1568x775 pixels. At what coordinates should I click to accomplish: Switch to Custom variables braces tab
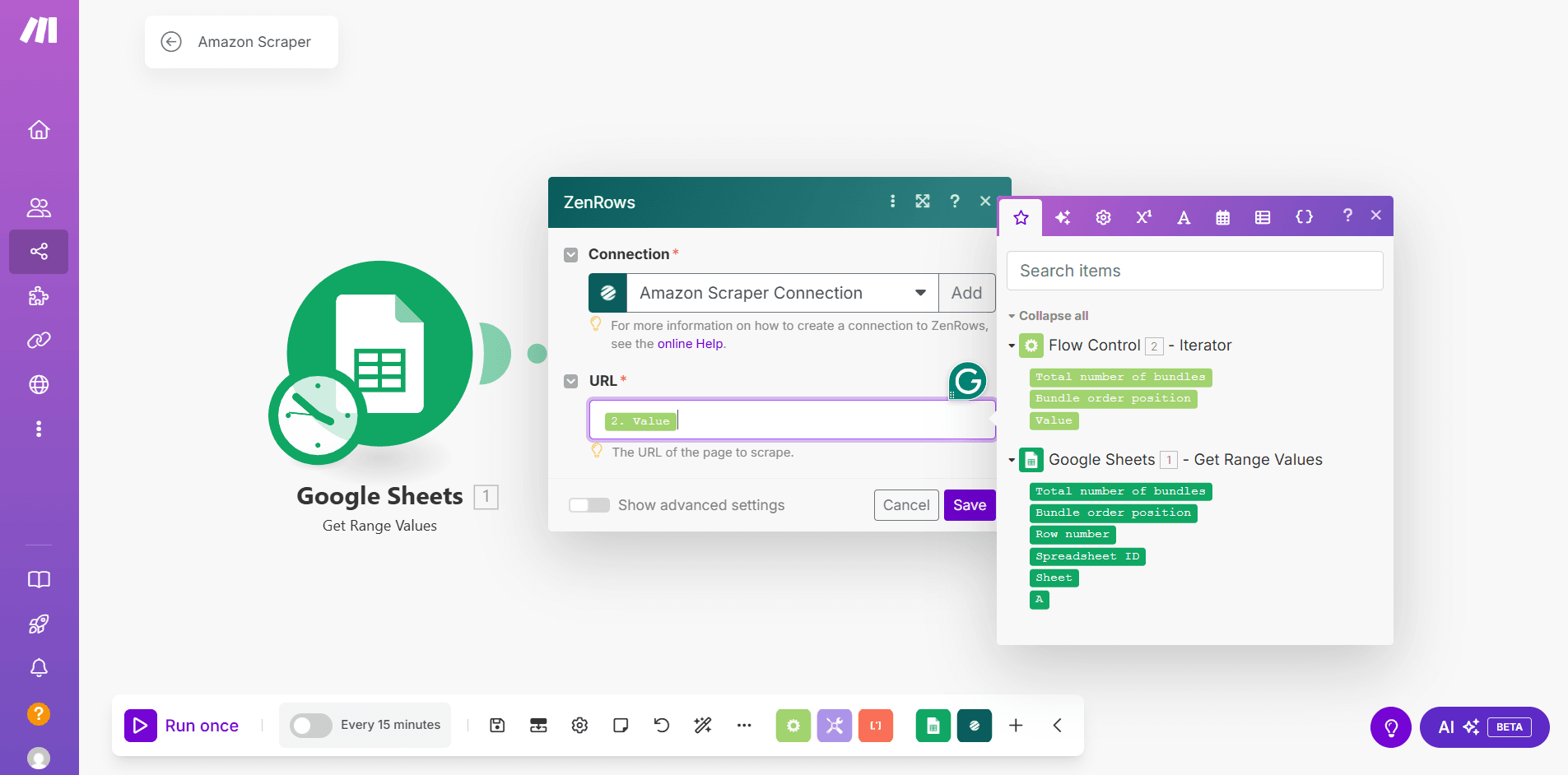point(1304,217)
